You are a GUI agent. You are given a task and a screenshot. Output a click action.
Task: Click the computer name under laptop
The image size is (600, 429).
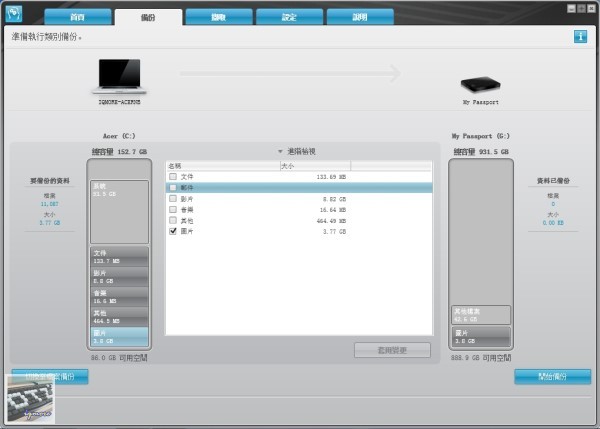[119, 102]
